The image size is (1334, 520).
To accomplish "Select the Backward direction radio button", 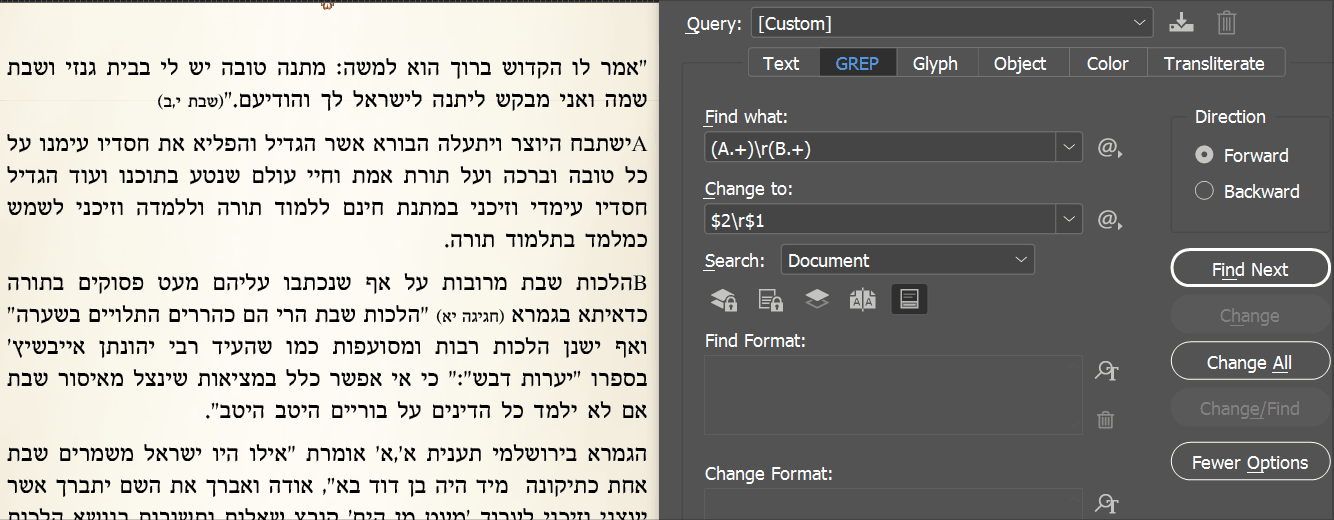I will point(1205,191).
